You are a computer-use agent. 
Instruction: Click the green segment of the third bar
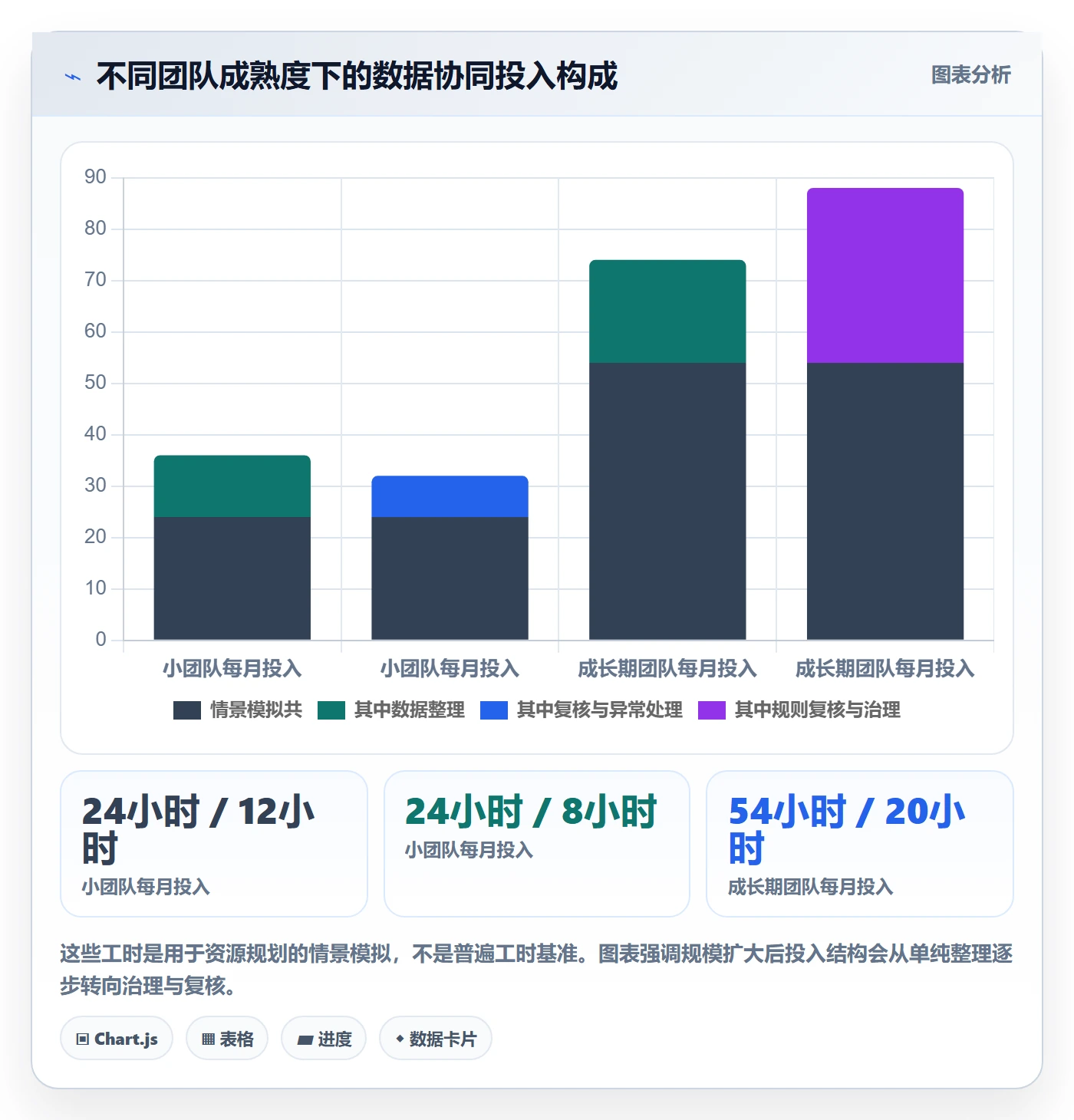[667, 311]
